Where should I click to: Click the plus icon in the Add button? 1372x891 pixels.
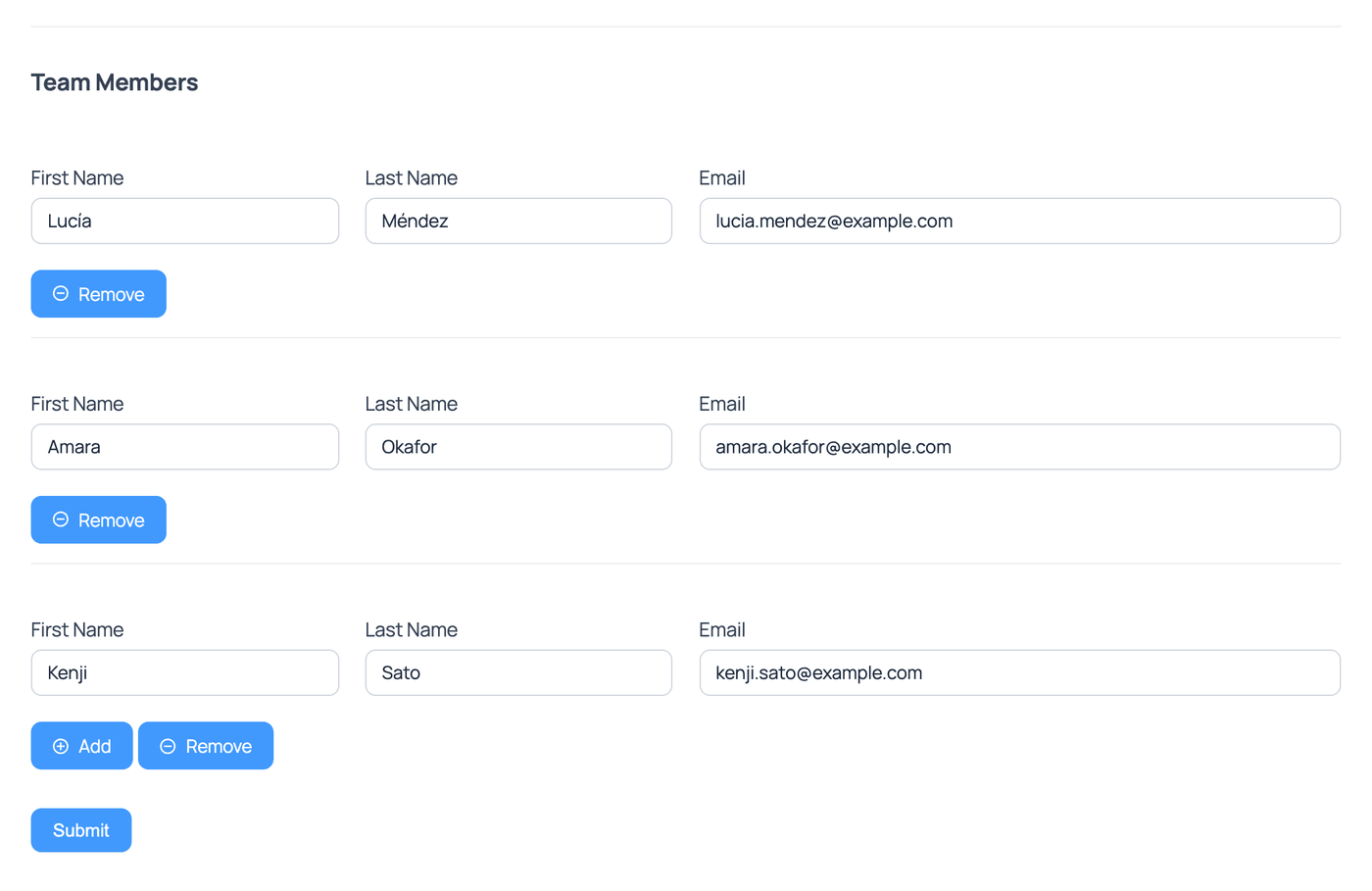pyautogui.click(x=61, y=746)
